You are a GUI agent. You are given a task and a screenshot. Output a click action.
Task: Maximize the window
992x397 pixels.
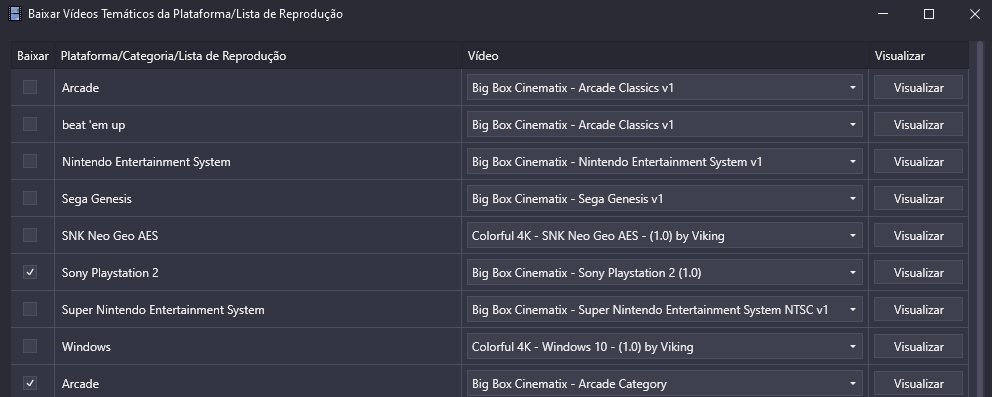click(x=929, y=14)
